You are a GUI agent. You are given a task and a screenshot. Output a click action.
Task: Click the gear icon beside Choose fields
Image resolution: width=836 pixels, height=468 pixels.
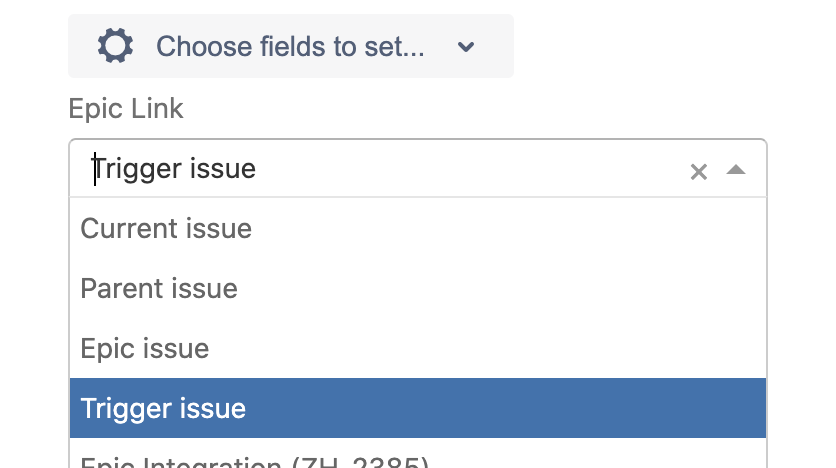pos(115,46)
